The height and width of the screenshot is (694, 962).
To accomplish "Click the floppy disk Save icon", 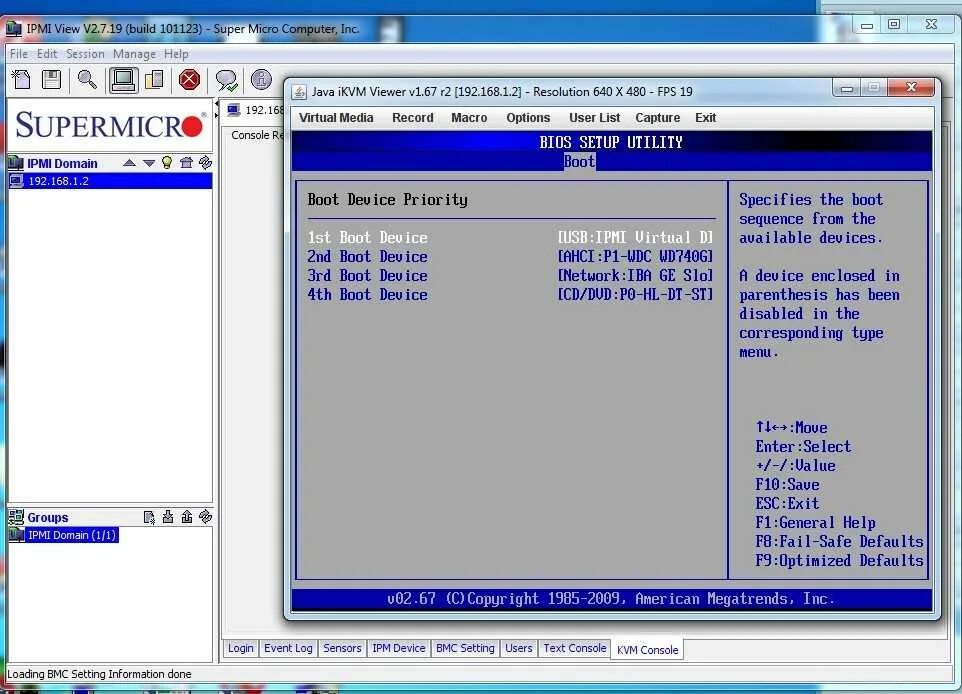I will [51, 80].
